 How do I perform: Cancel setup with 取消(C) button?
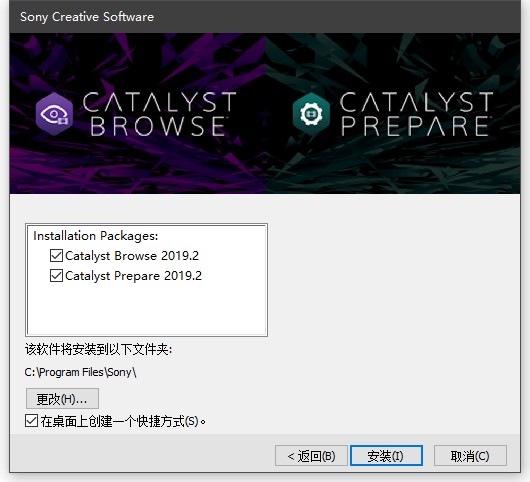pyautogui.click(x=470, y=456)
